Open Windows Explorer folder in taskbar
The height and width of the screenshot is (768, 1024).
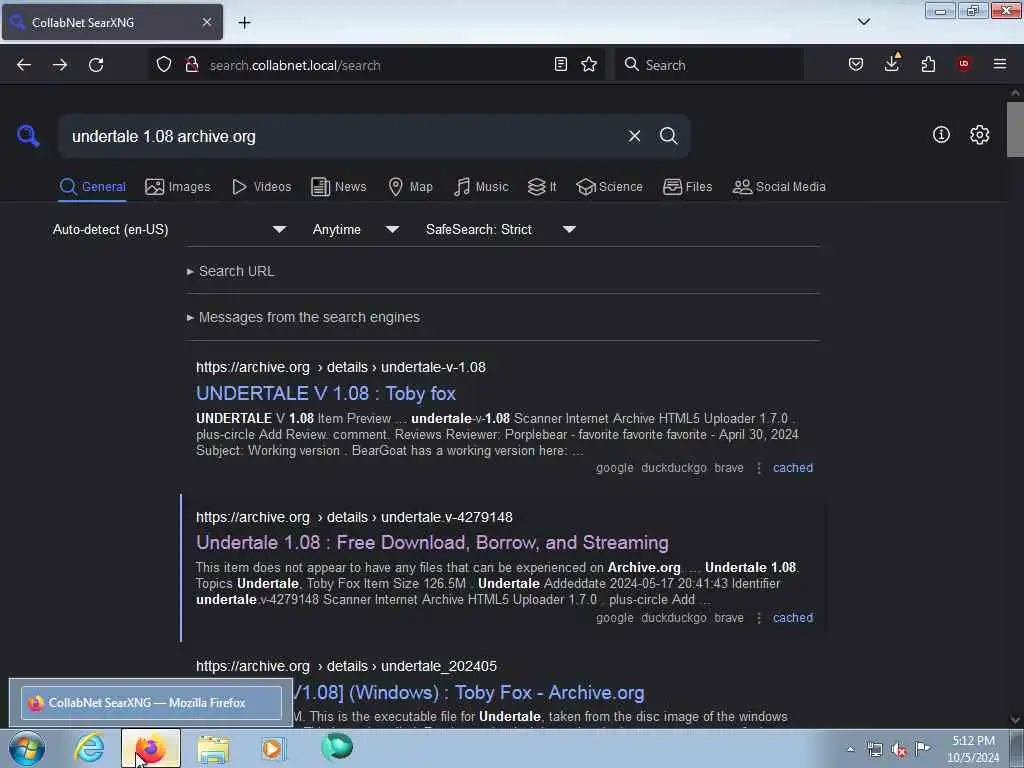tap(213, 748)
